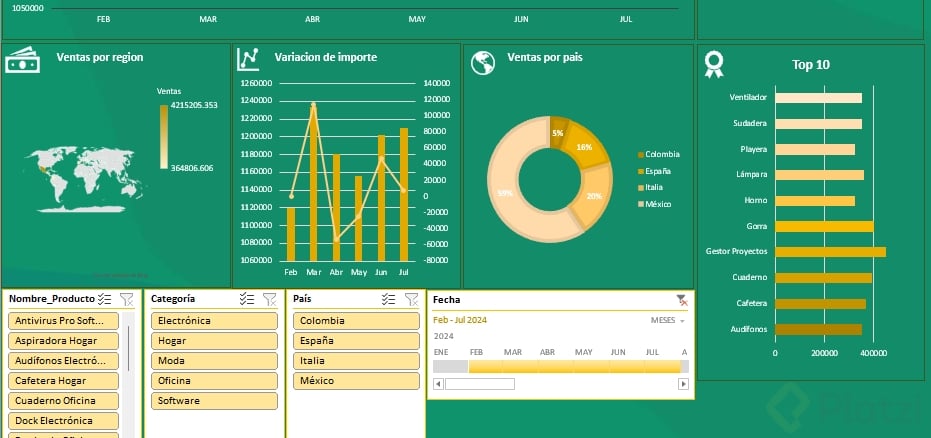Image resolution: width=931 pixels, height=438 pixels.
Task: Click the award ribbon icon beside Top 10
Action: (x=714, y=64)
